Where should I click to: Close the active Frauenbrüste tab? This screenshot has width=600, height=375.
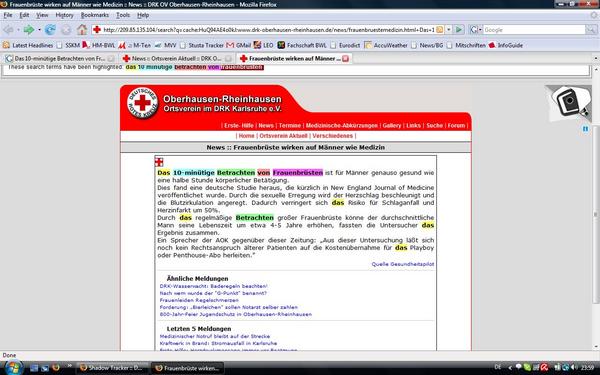(x=346, y=59)
